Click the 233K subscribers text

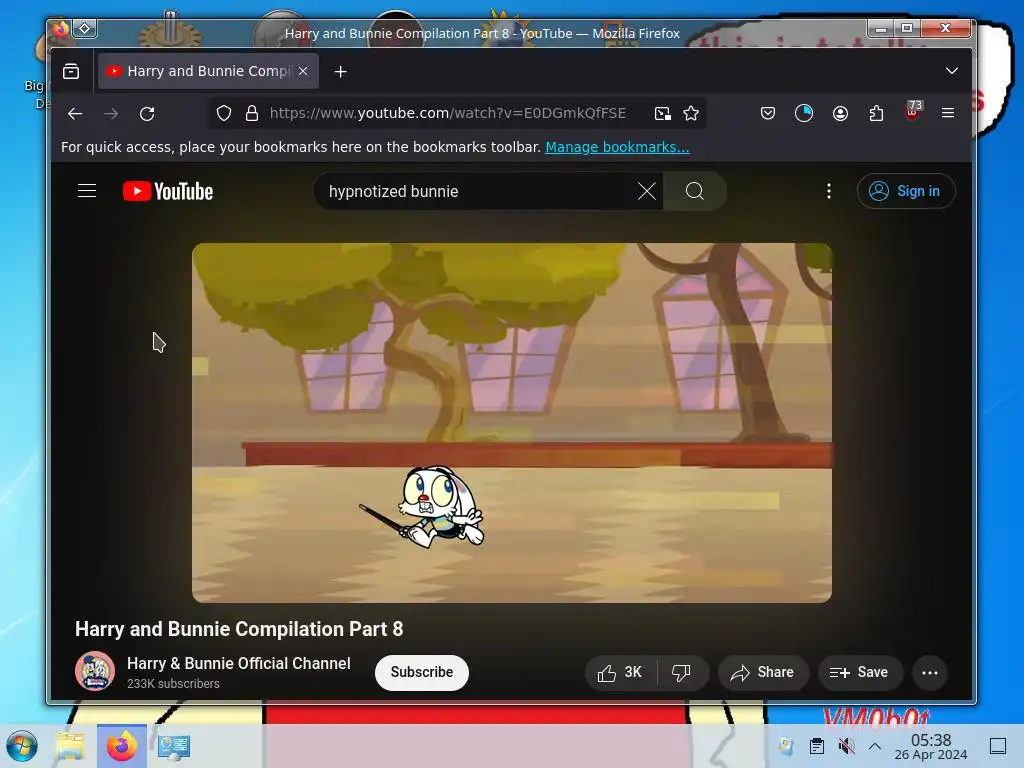click(173, 684)
